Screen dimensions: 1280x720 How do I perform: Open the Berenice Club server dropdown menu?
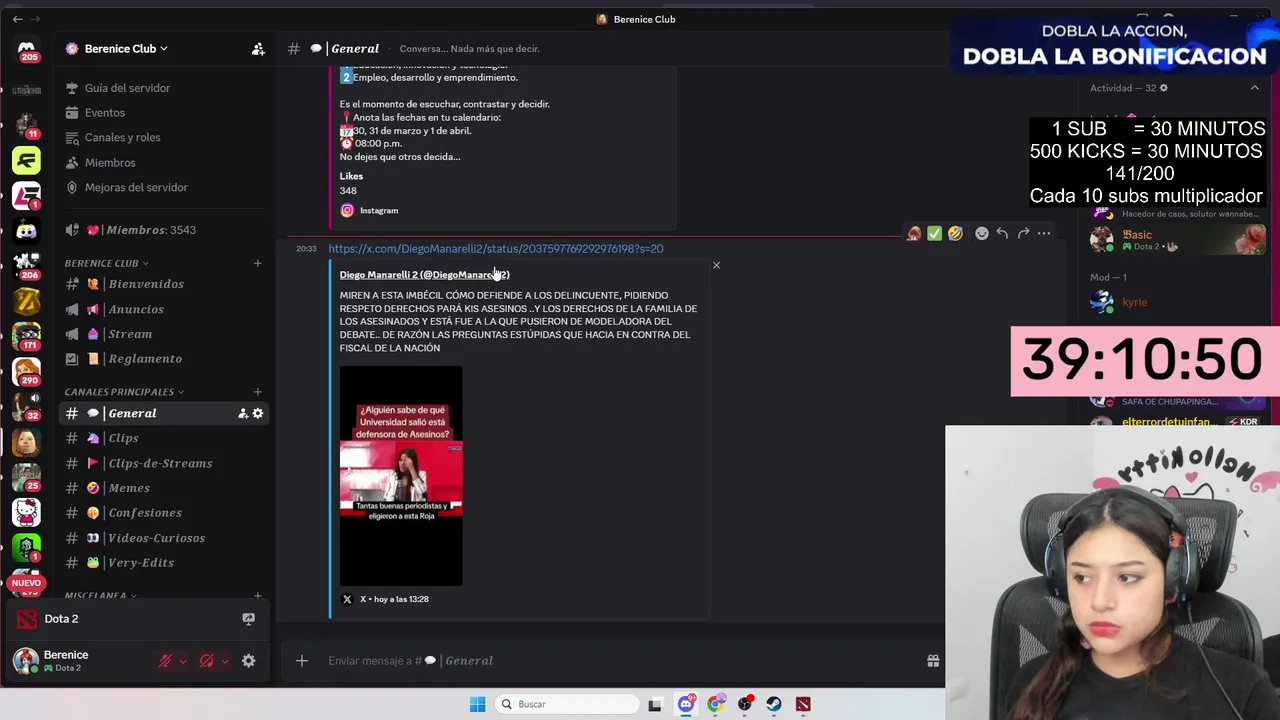pos(126,48)
